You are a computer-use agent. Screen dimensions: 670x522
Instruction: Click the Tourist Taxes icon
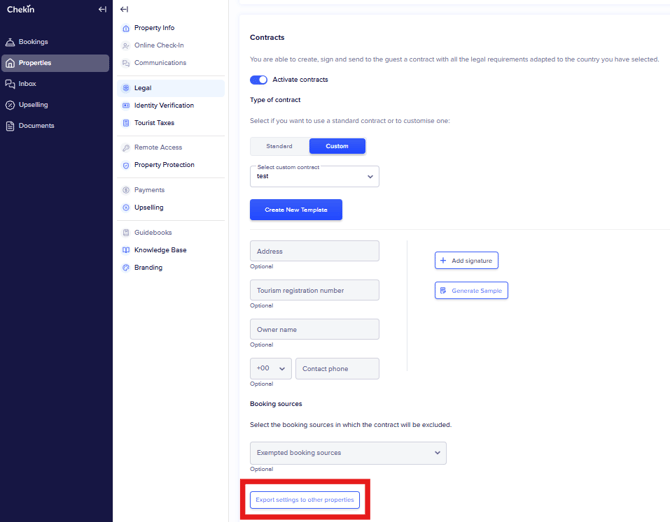[126, 123]
